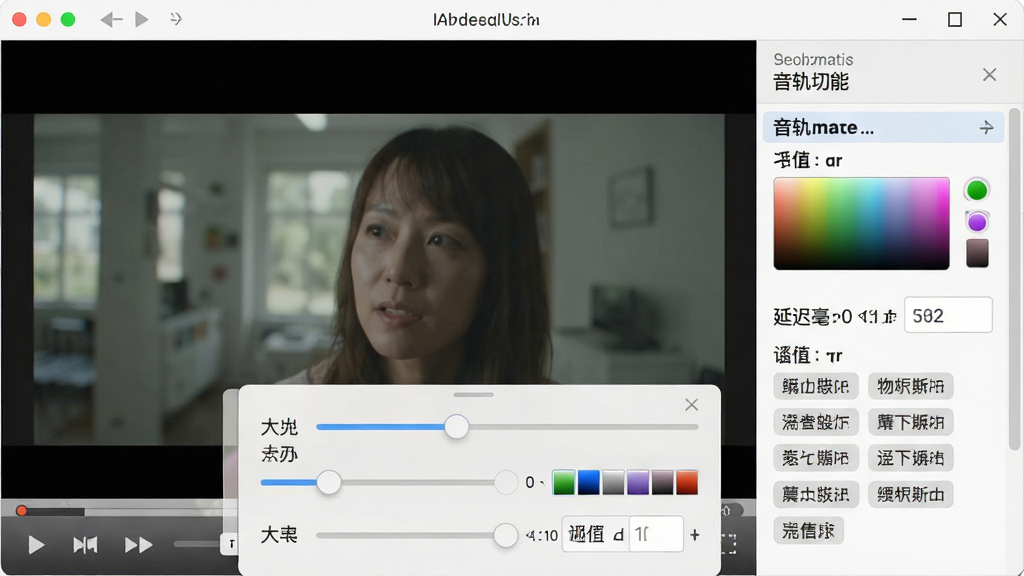Expand the 音轨mate row arrow
1024x576 pixels.
click(986, 127)
